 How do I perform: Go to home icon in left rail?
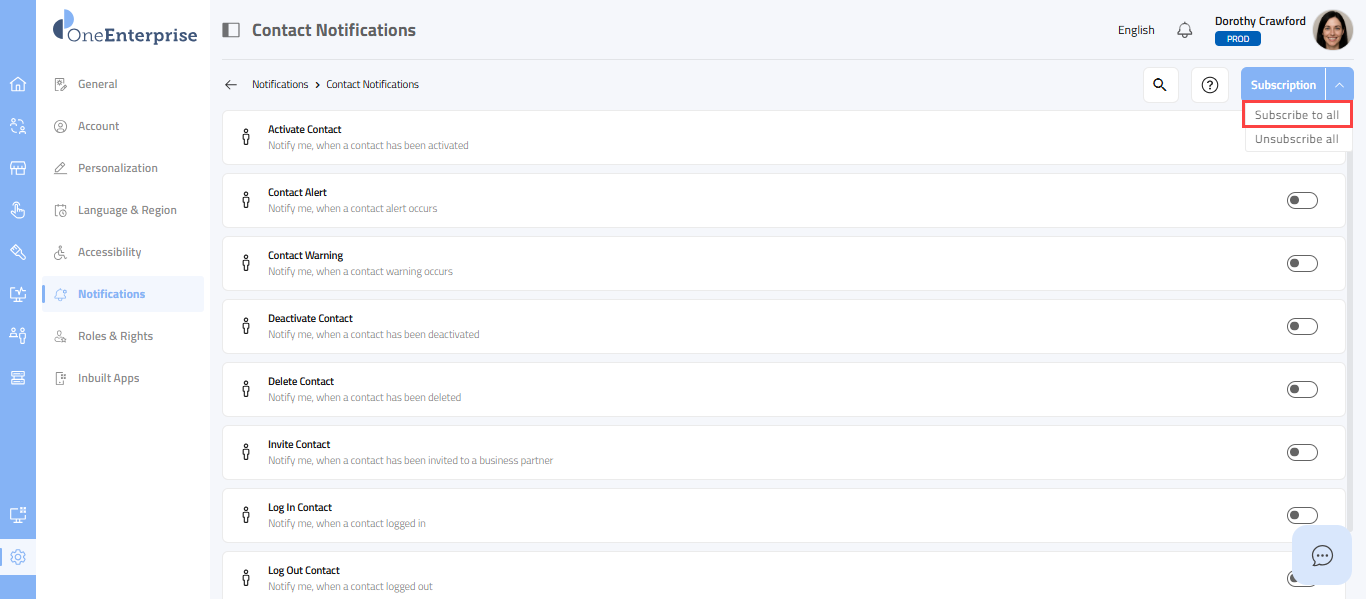click(x=18, y=84)
